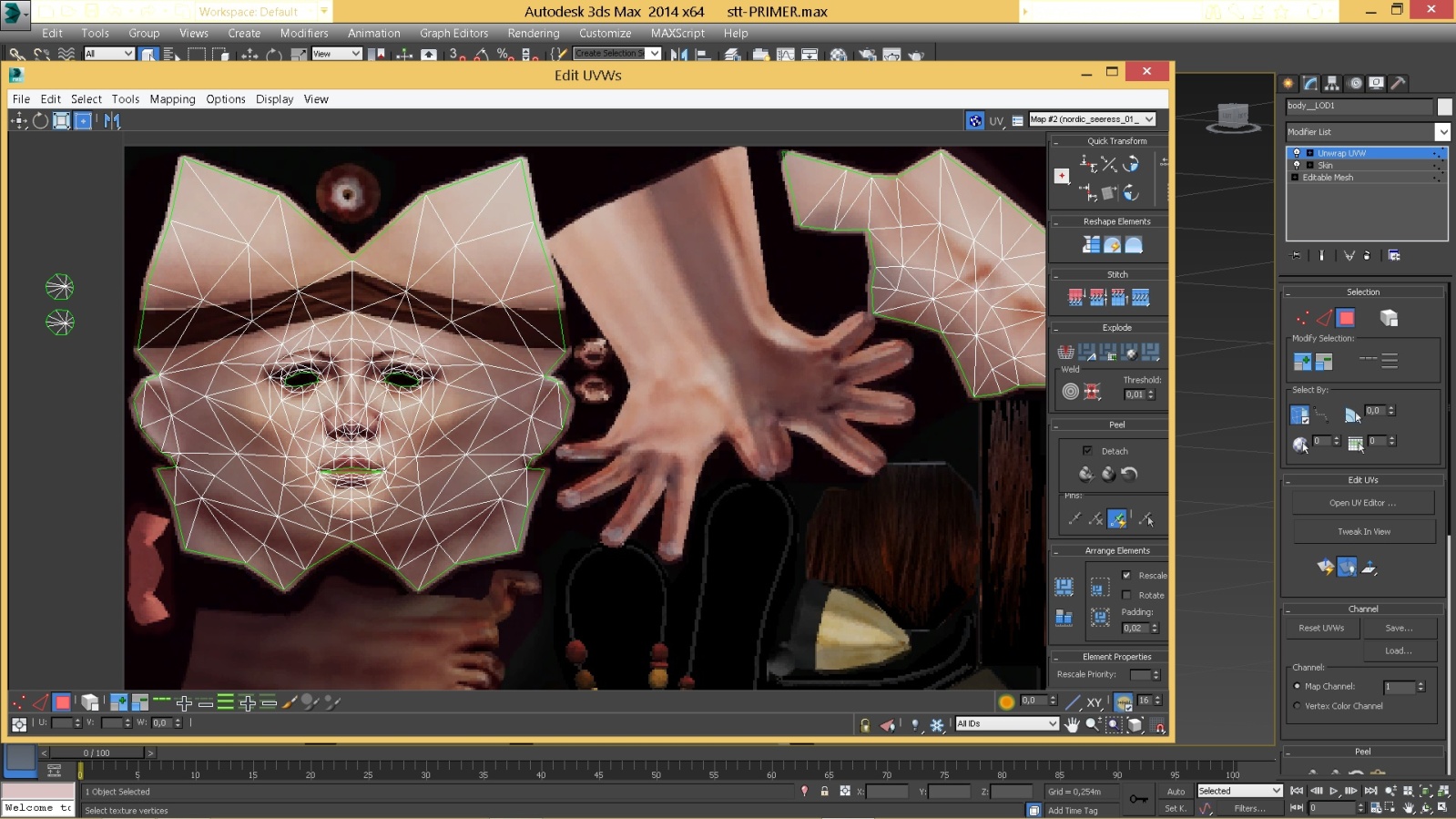The height and width of the screenshot is (819, 1456).
Task: Click the Weld Threshold value field
Action: click(1135, 394)
